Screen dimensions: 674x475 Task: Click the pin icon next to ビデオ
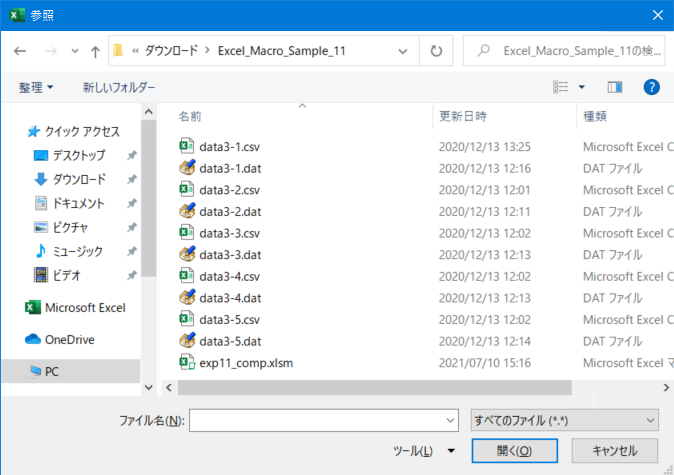coord(132,275)
